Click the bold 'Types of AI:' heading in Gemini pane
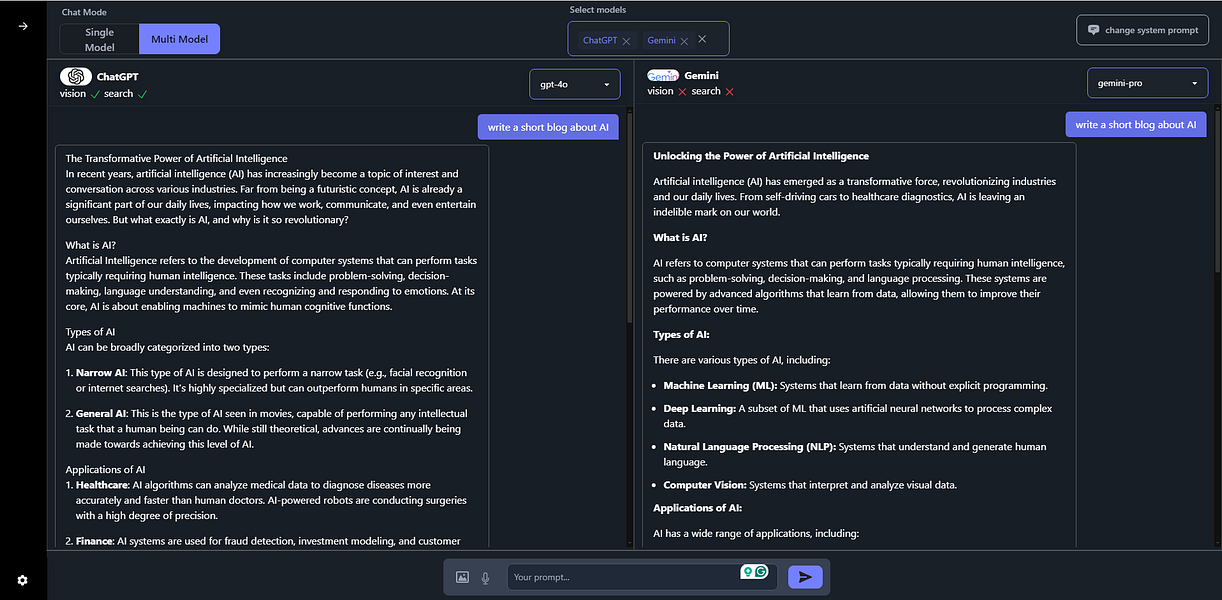Viewport: 1222px width, 600px height. point(683,334)
